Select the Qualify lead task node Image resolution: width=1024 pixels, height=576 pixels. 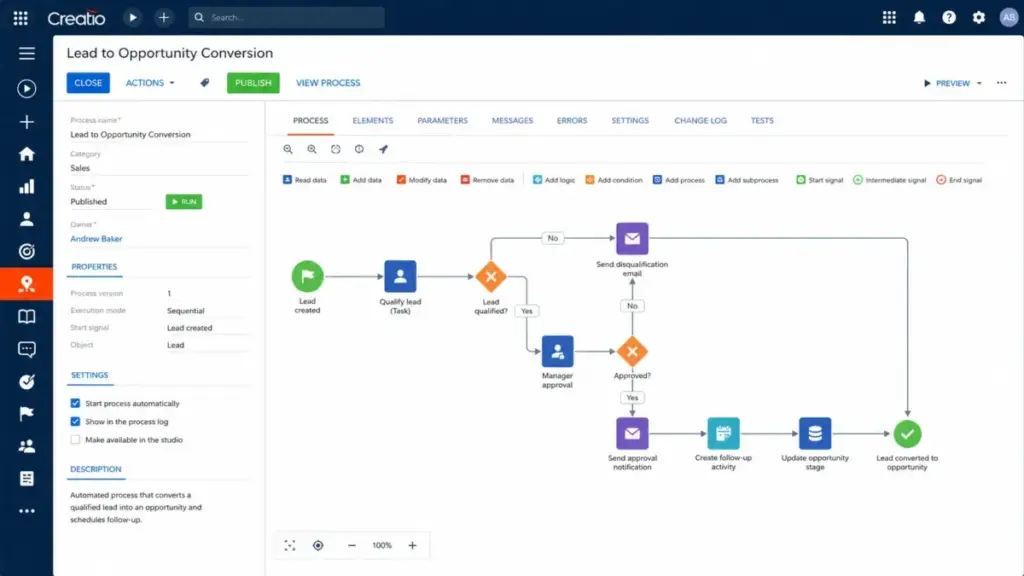(x=400, y=276)
